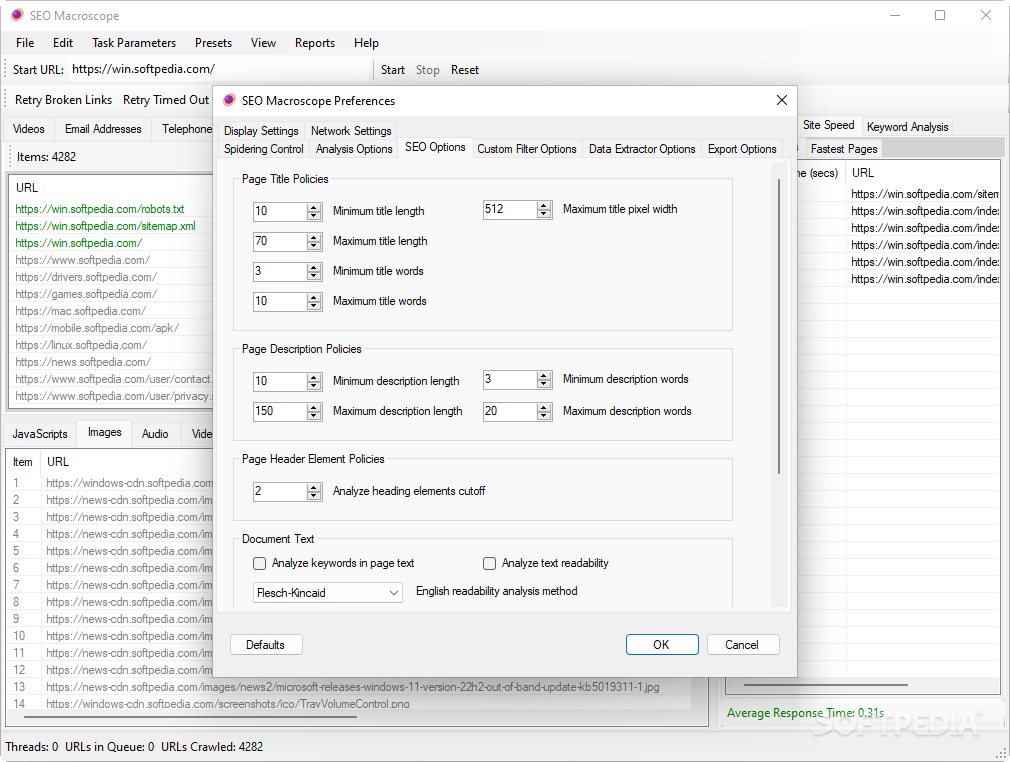The width and height of the screenshot is (1010, 762).
Task: Enable Analyze text readability checkbox
Action: 490,564
